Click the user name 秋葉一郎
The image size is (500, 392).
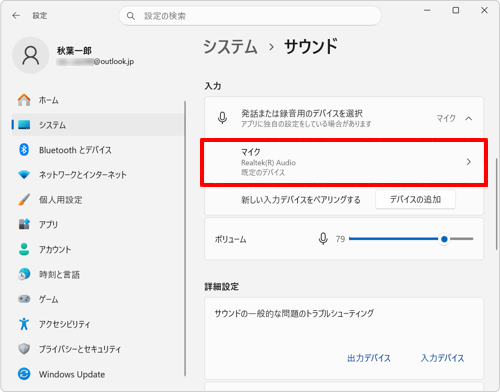point(74,51)
